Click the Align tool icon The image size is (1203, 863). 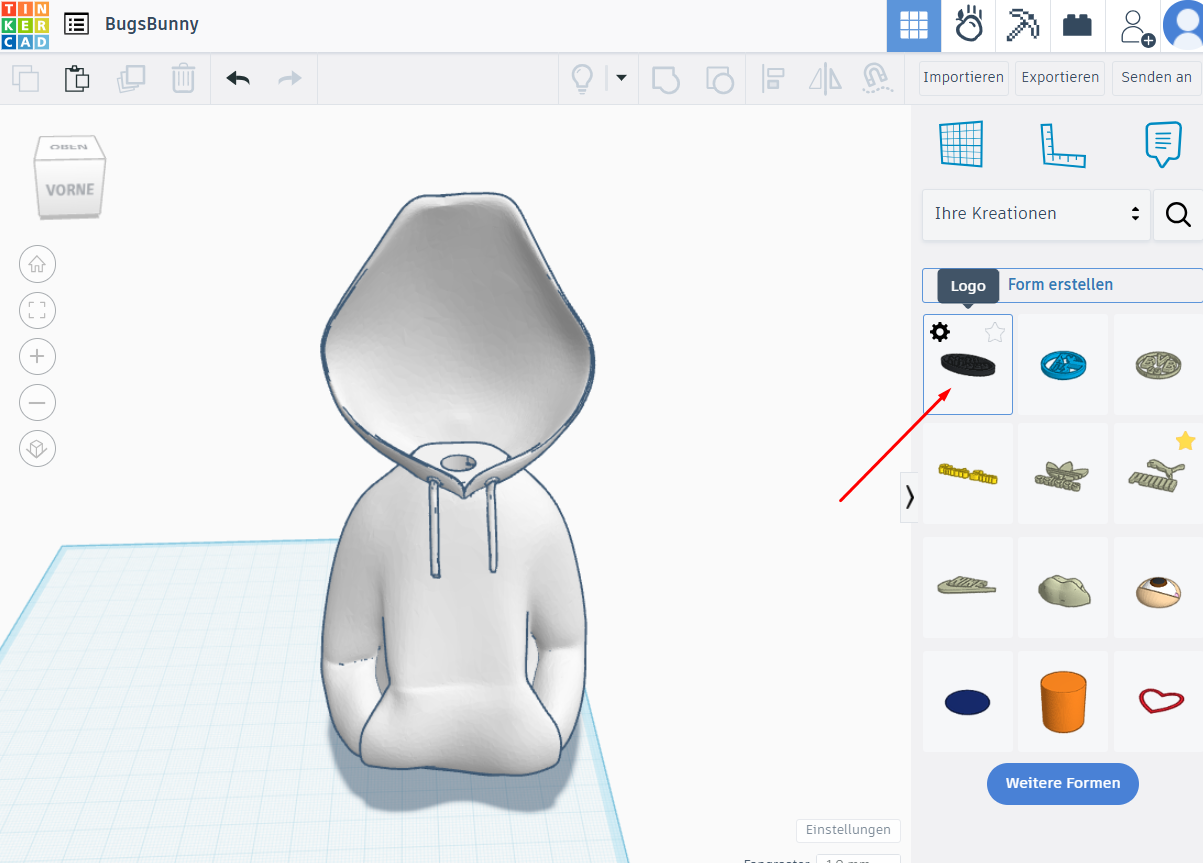[x=773, y=78]
